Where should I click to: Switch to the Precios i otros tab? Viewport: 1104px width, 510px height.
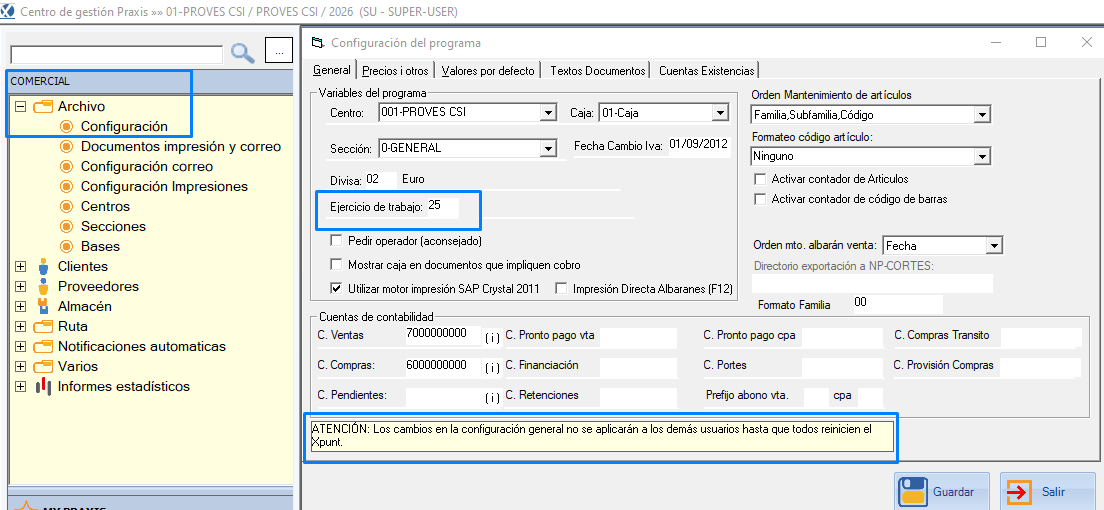[x=396, y=70]
